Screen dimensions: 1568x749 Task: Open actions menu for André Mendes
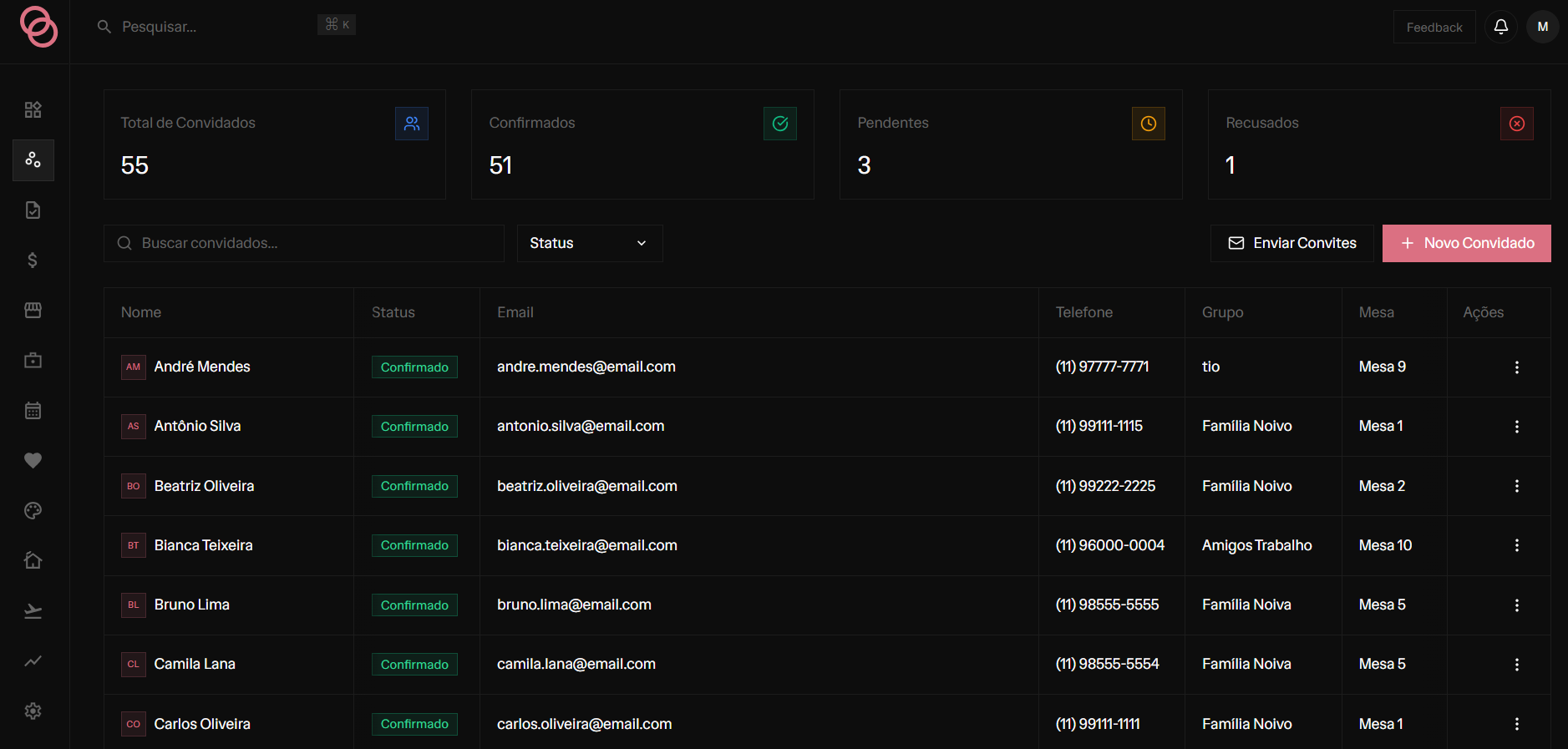(1517, 367)
